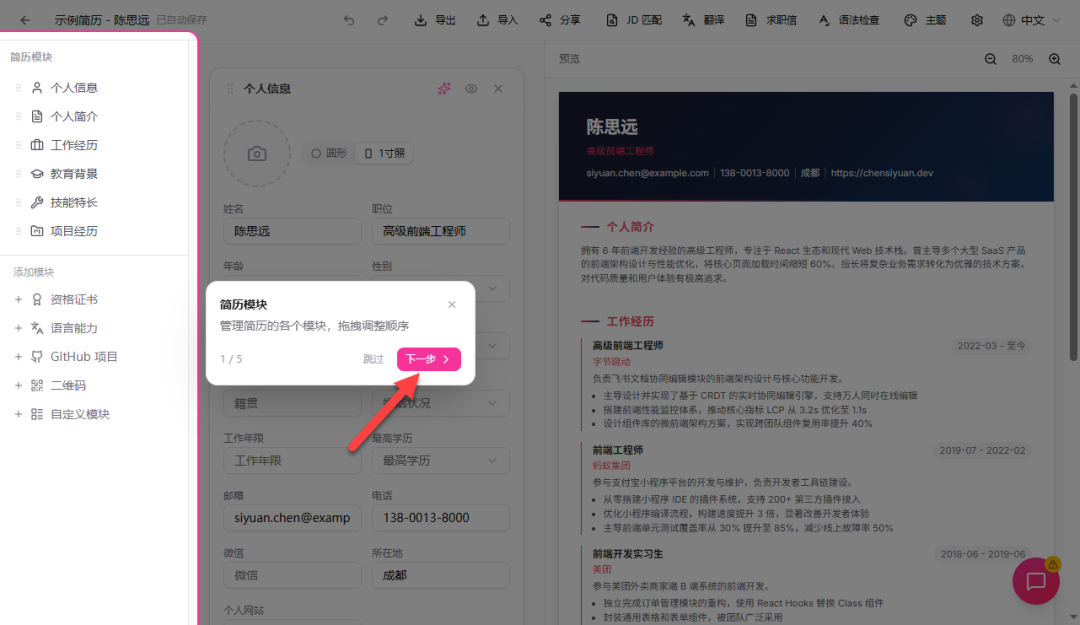The image size is (1080, 625).
Task: Go back with the left arrow
Action: tap(25, 20)
